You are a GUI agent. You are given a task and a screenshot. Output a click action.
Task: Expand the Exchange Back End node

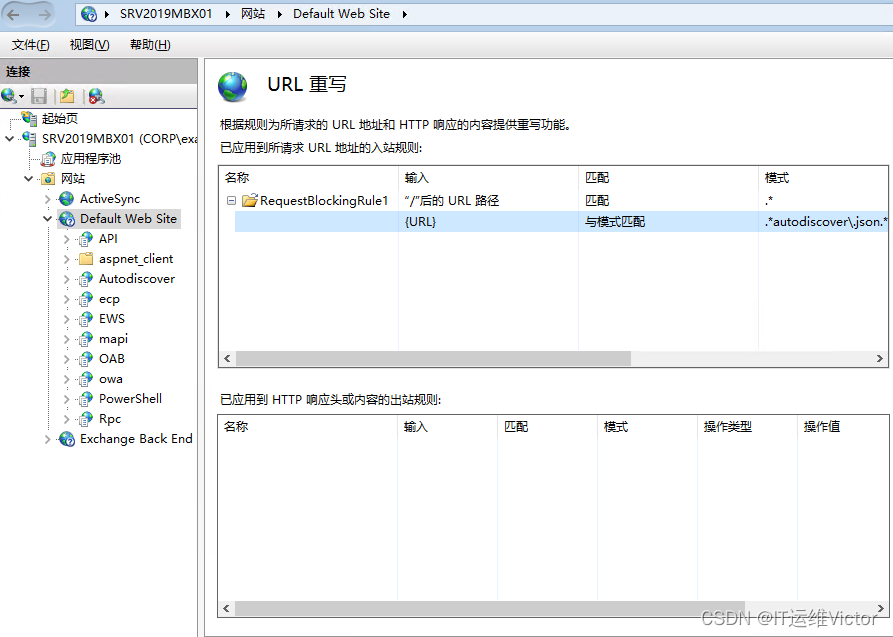pyautogui.click(x=48, y=439)
